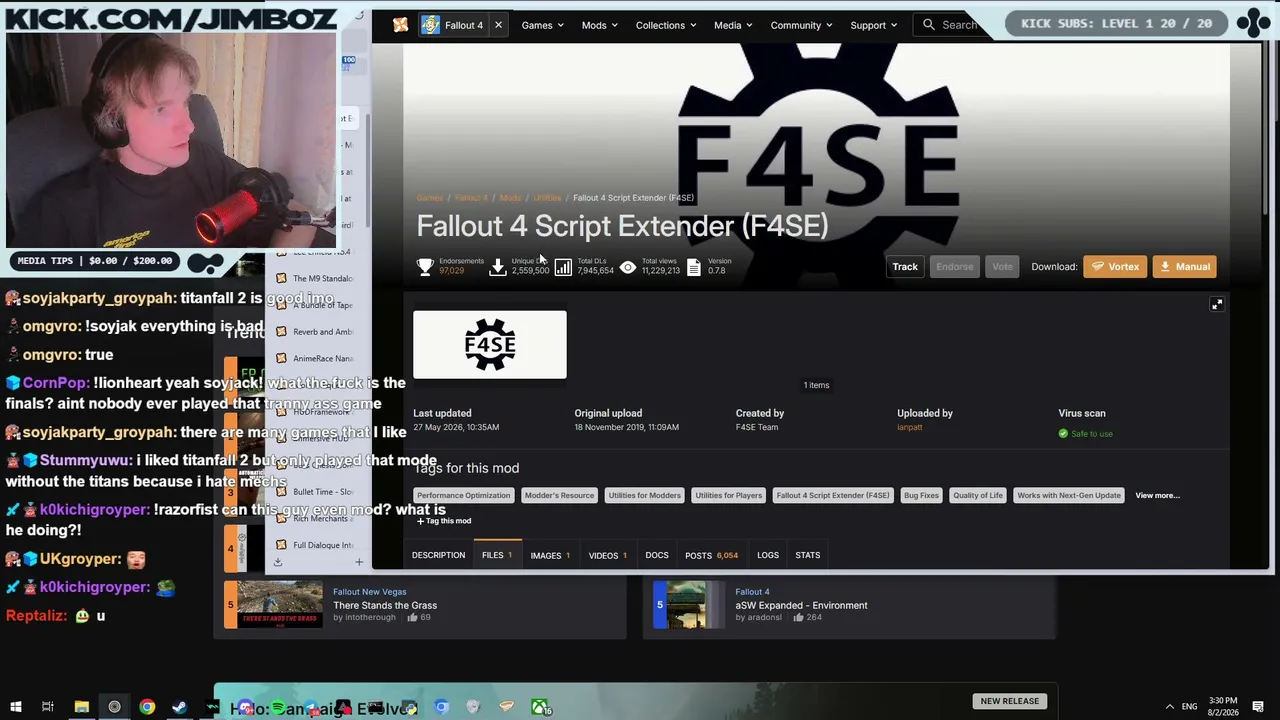This screenshot has width=1280, height=720.
Task: Switch to the Files tab
Action: click(497, 555)
